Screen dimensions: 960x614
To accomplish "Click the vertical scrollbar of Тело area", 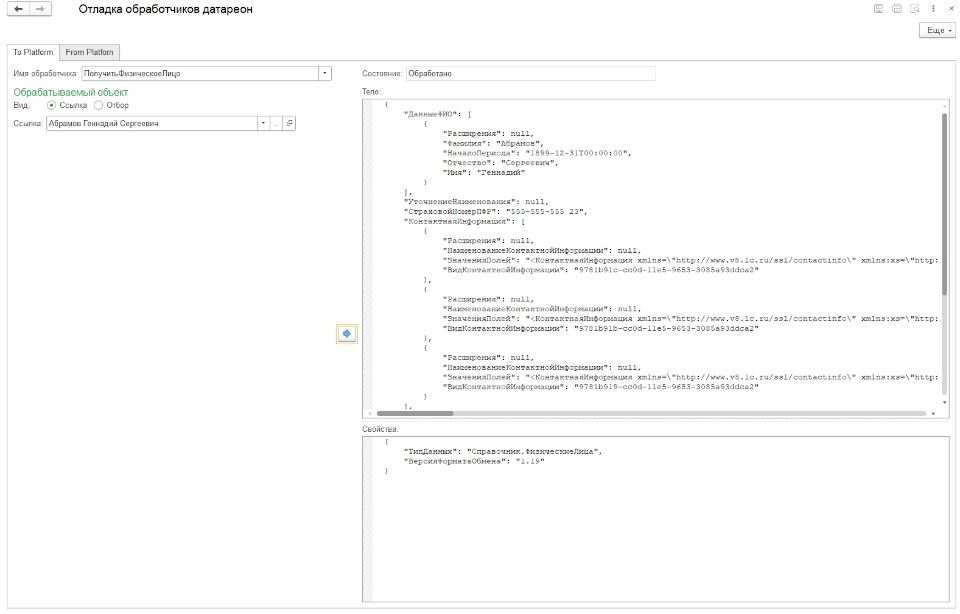I will 944,200.
